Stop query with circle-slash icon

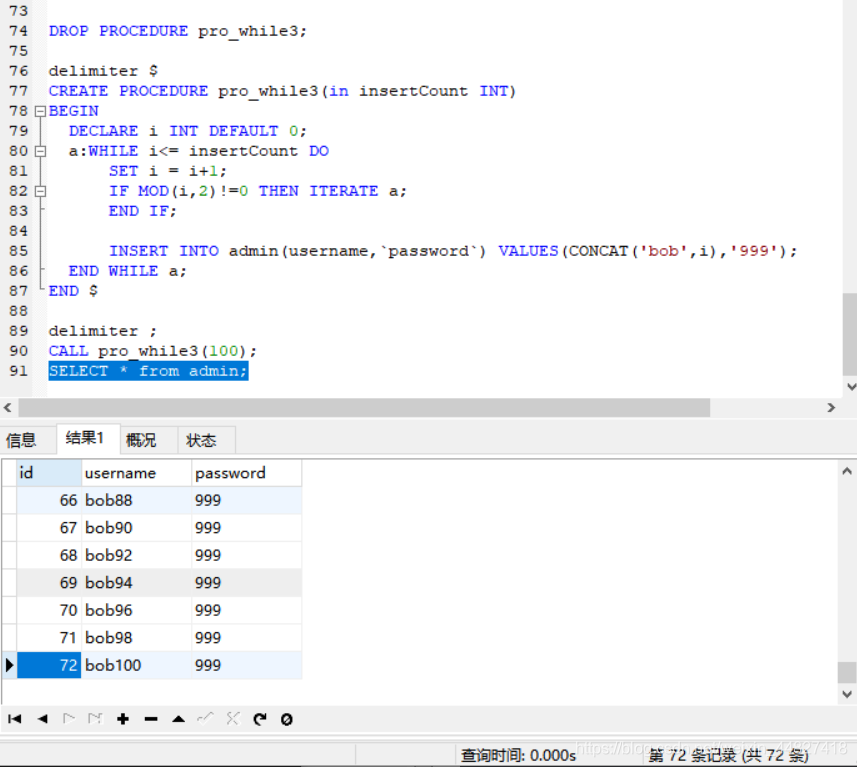[x=286, y=719]
